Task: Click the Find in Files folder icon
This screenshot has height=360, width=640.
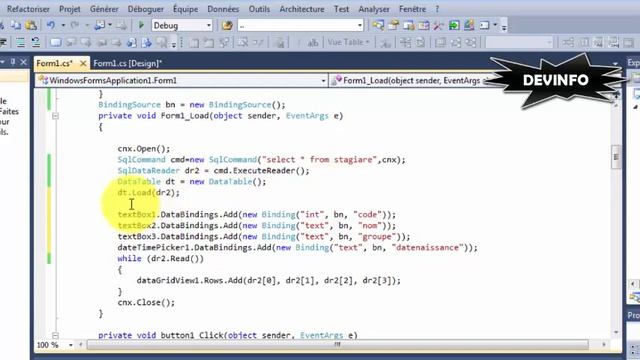Action: coord(227,25)
